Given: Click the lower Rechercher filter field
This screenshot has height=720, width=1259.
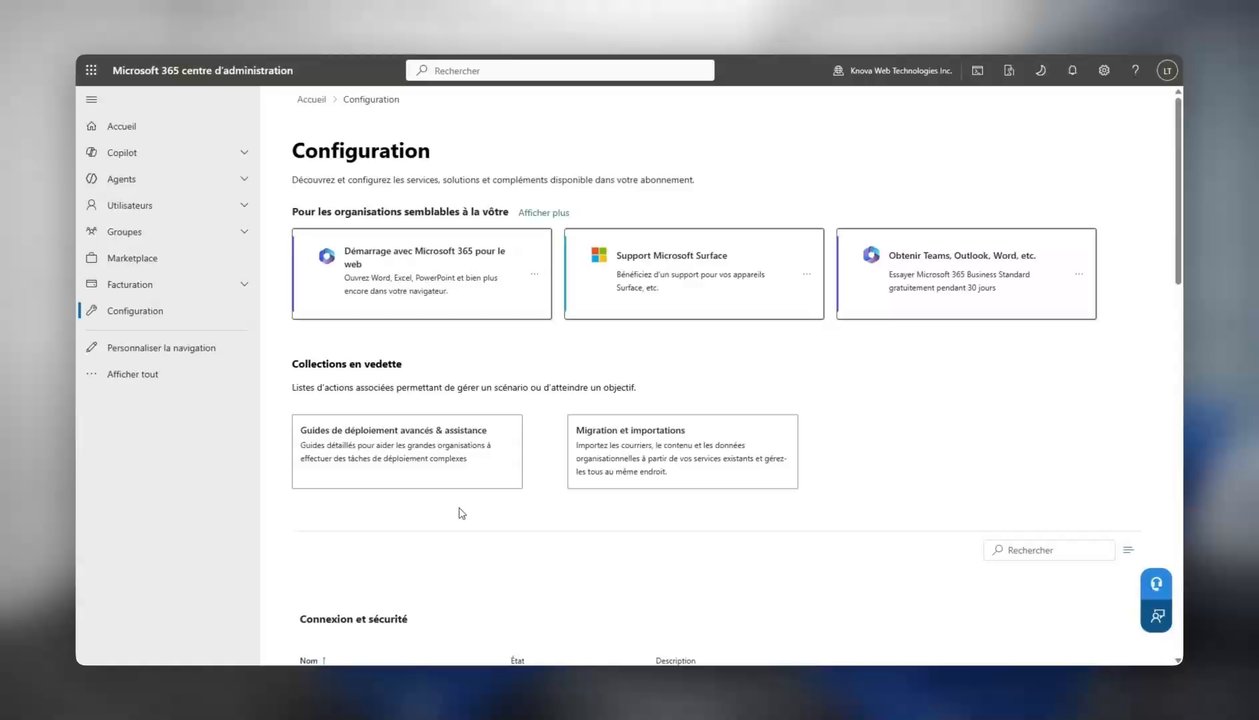Looking at the screenshot, I should click(1049, 550).
